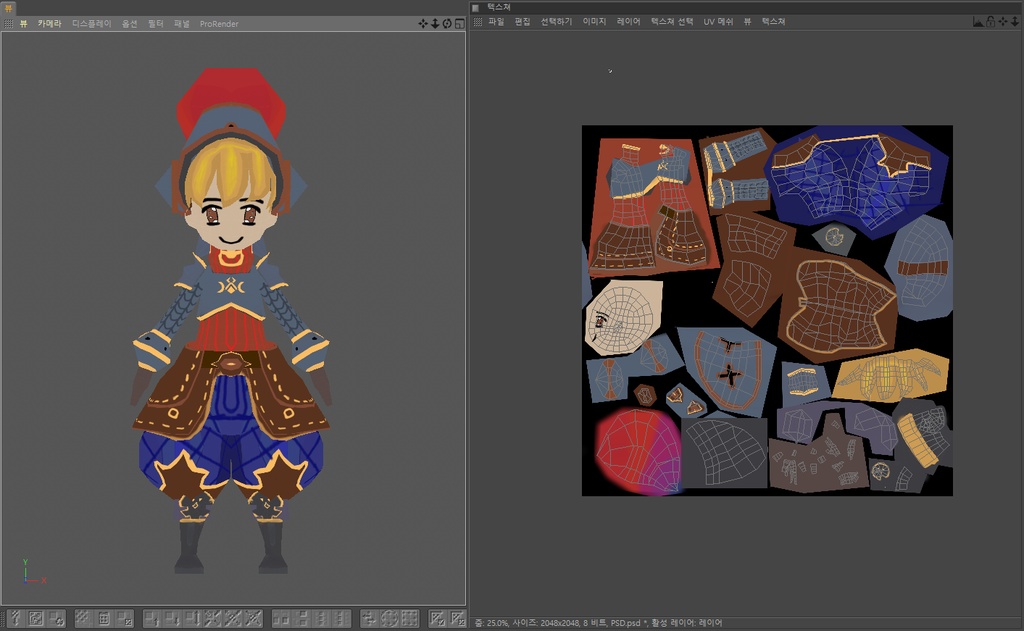Open the 이미지 menu
The image size is (1024, 631).
tap(594, 22)
